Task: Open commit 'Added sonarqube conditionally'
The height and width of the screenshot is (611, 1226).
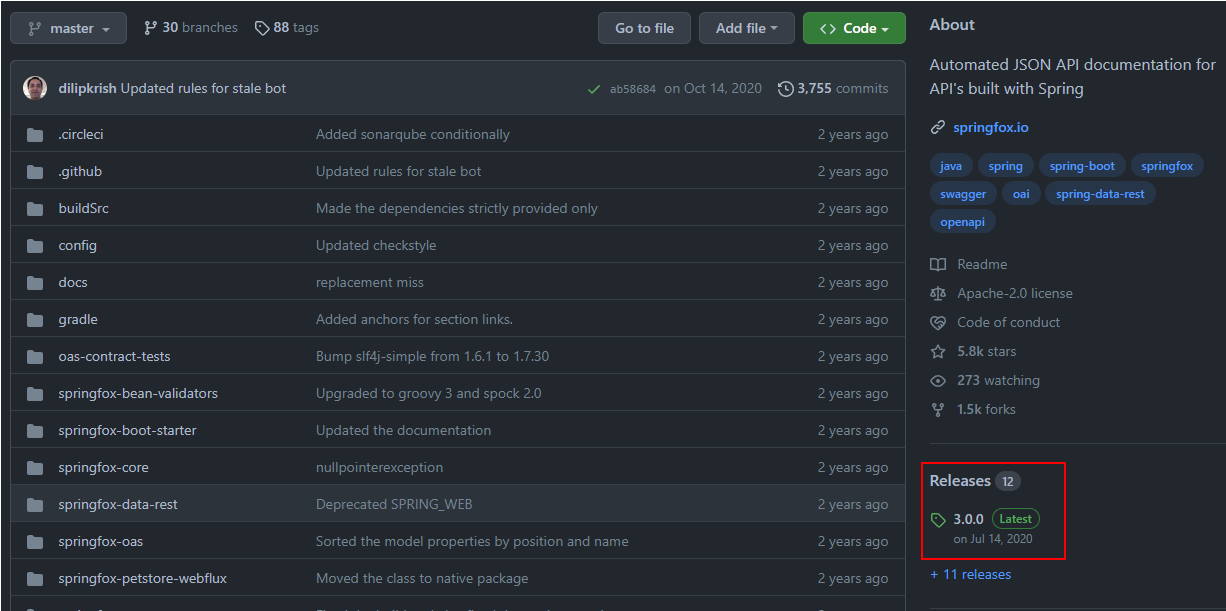Action: pyautogui.click(x=413, y=134)
